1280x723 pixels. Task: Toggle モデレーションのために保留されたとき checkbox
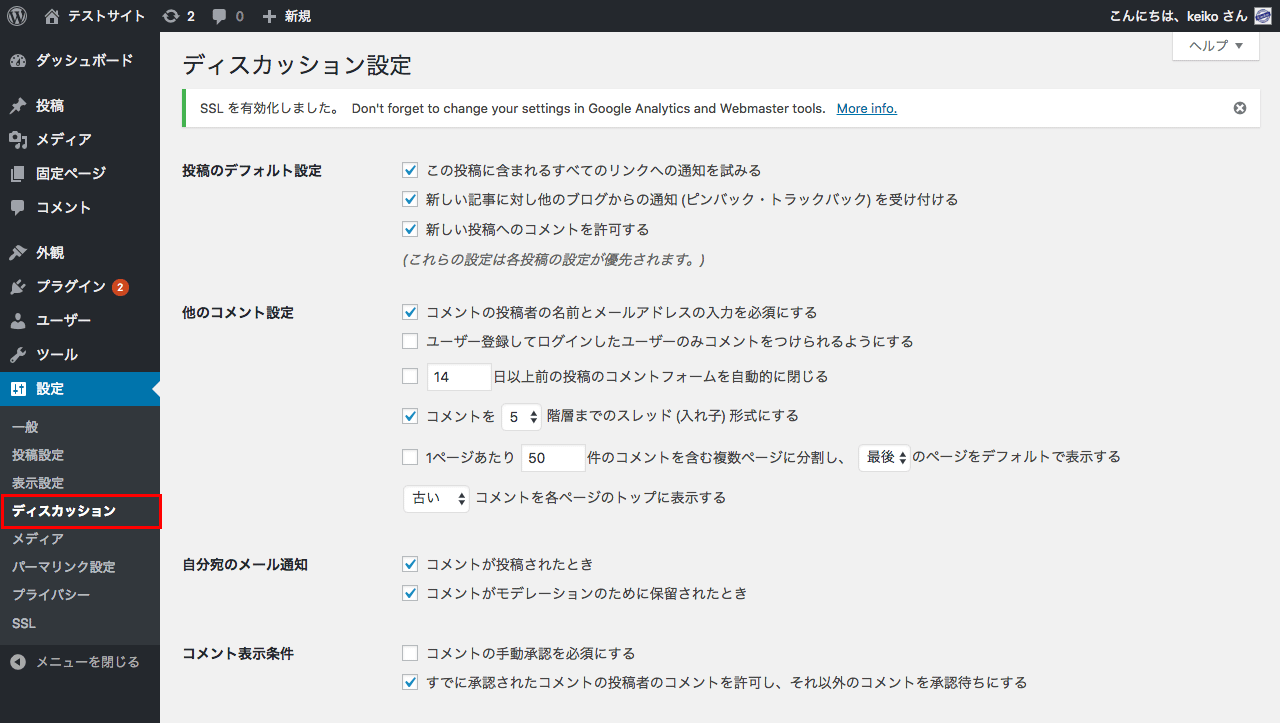click(410, 593)
